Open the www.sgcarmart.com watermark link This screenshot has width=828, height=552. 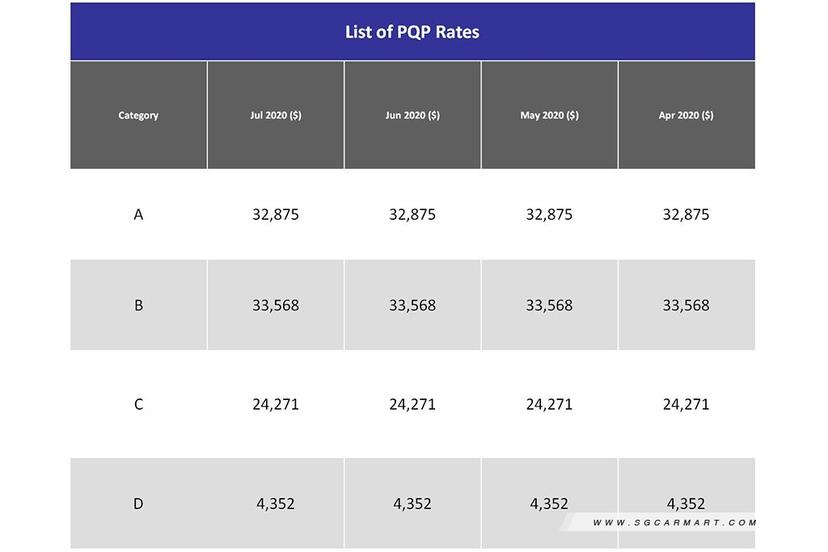click(674, 523)
